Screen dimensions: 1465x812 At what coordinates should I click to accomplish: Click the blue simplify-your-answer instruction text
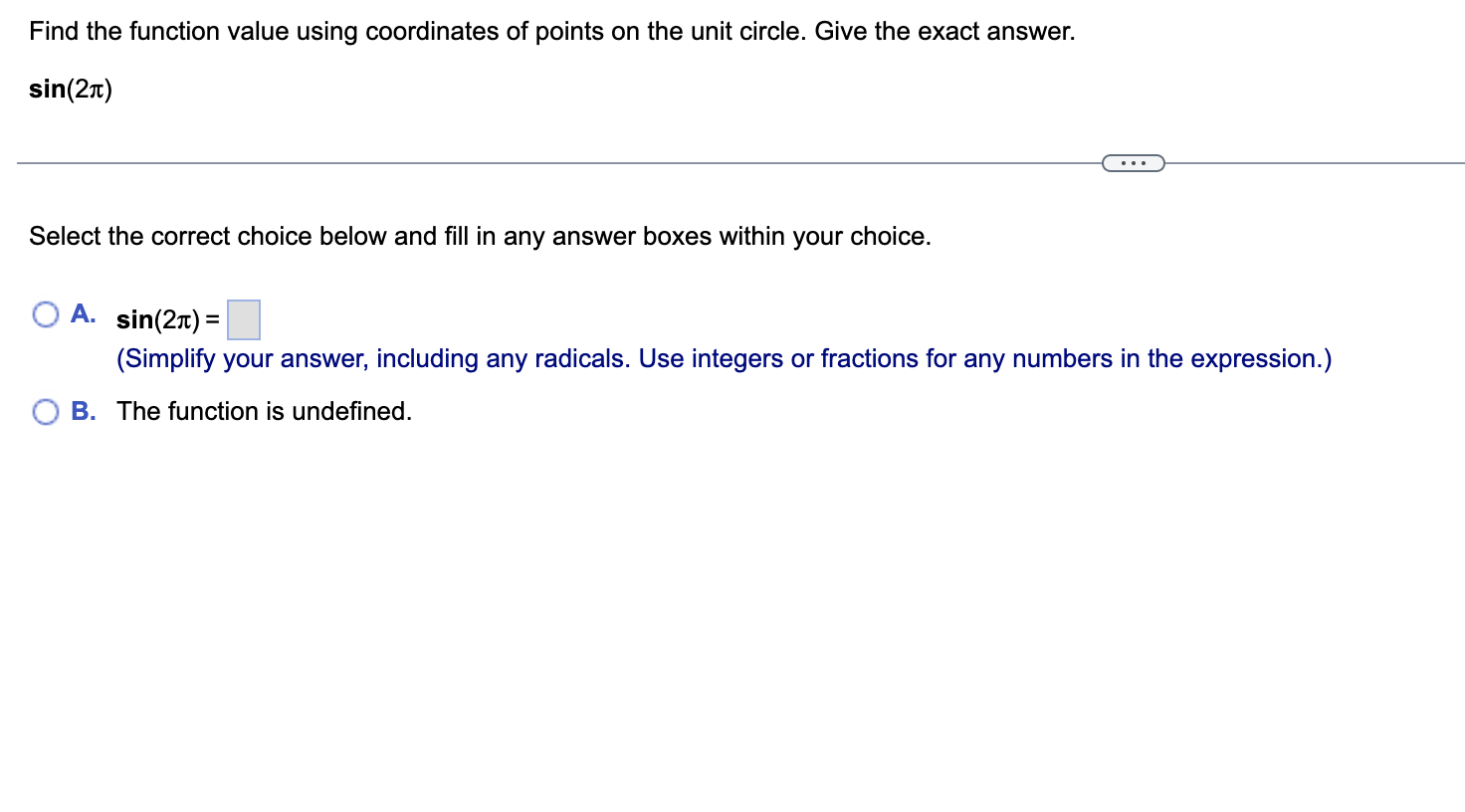click(x=725, y=358)
